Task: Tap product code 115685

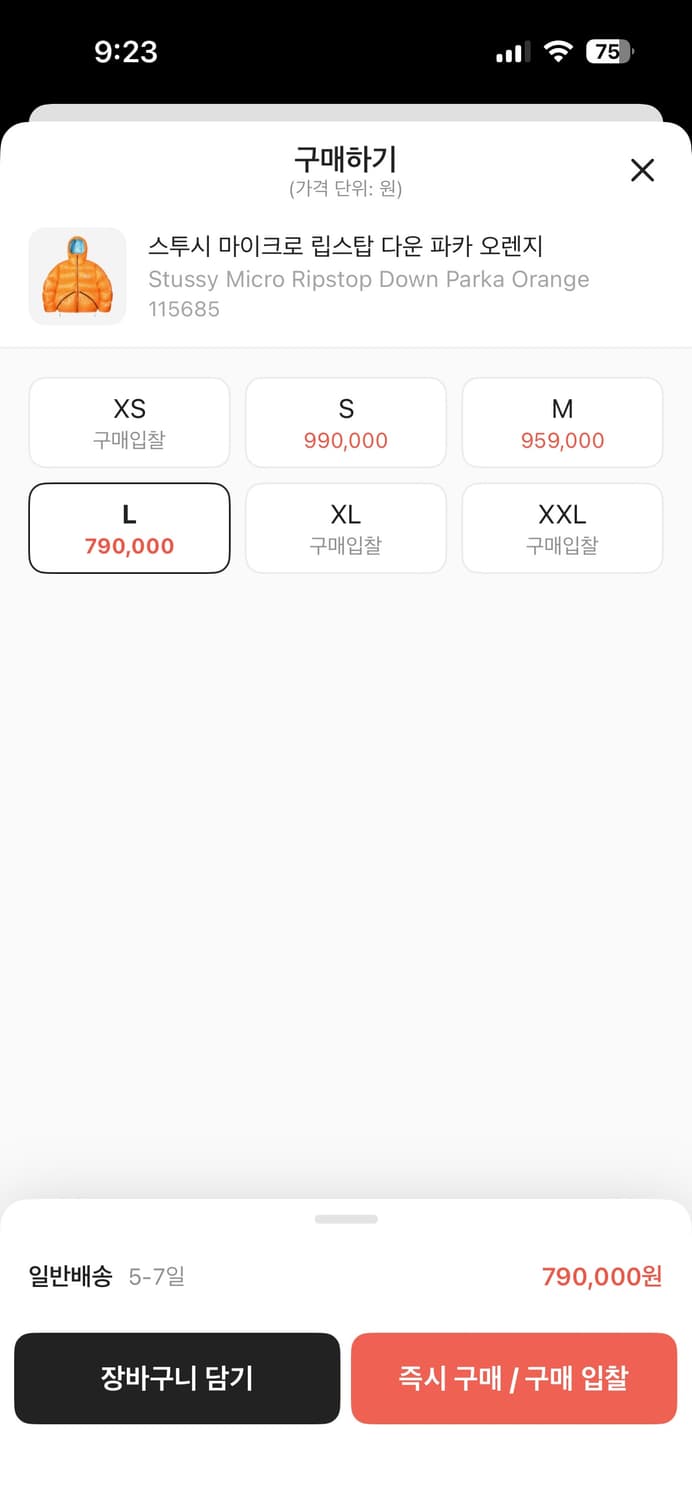Action: (x=184, y=309)
